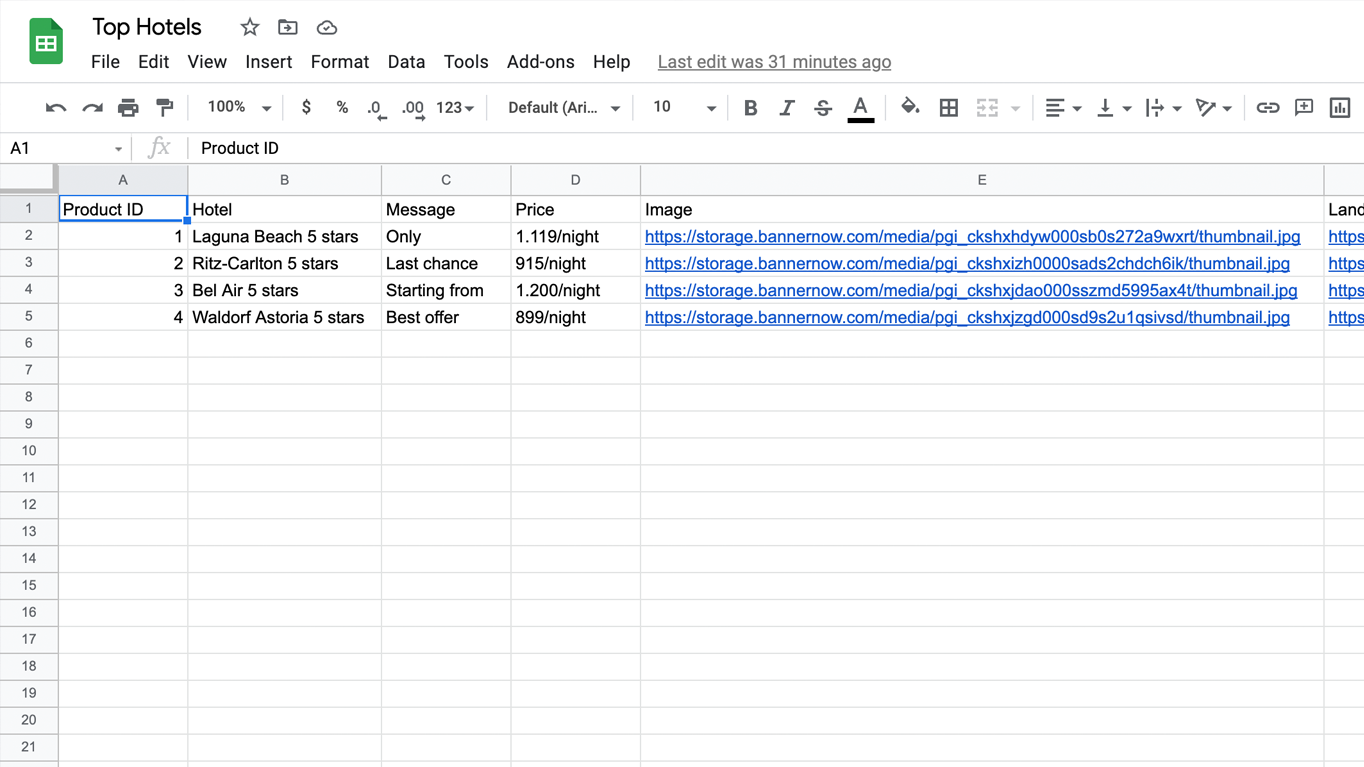Click the Insert link icon

pyautogui.click(x=1268, y=108)
